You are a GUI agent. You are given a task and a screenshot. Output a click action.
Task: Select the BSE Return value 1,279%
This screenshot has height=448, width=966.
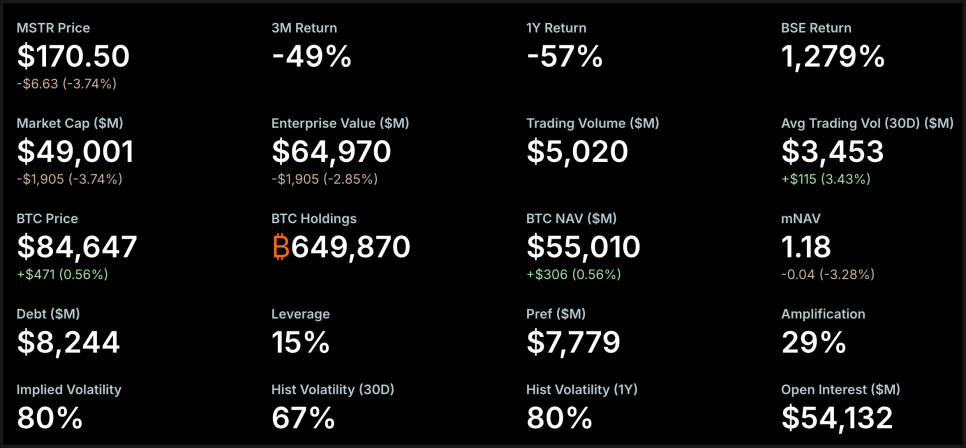[x=832, y=57]
